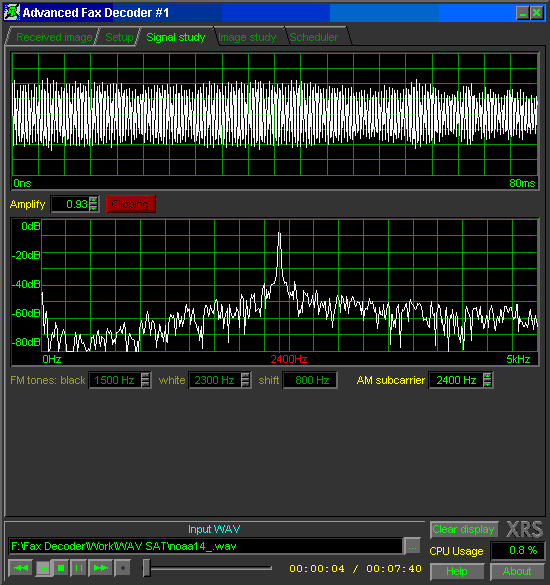Click the Amplify 0.93 value field

pyautogui.click(x=70, y=204)
